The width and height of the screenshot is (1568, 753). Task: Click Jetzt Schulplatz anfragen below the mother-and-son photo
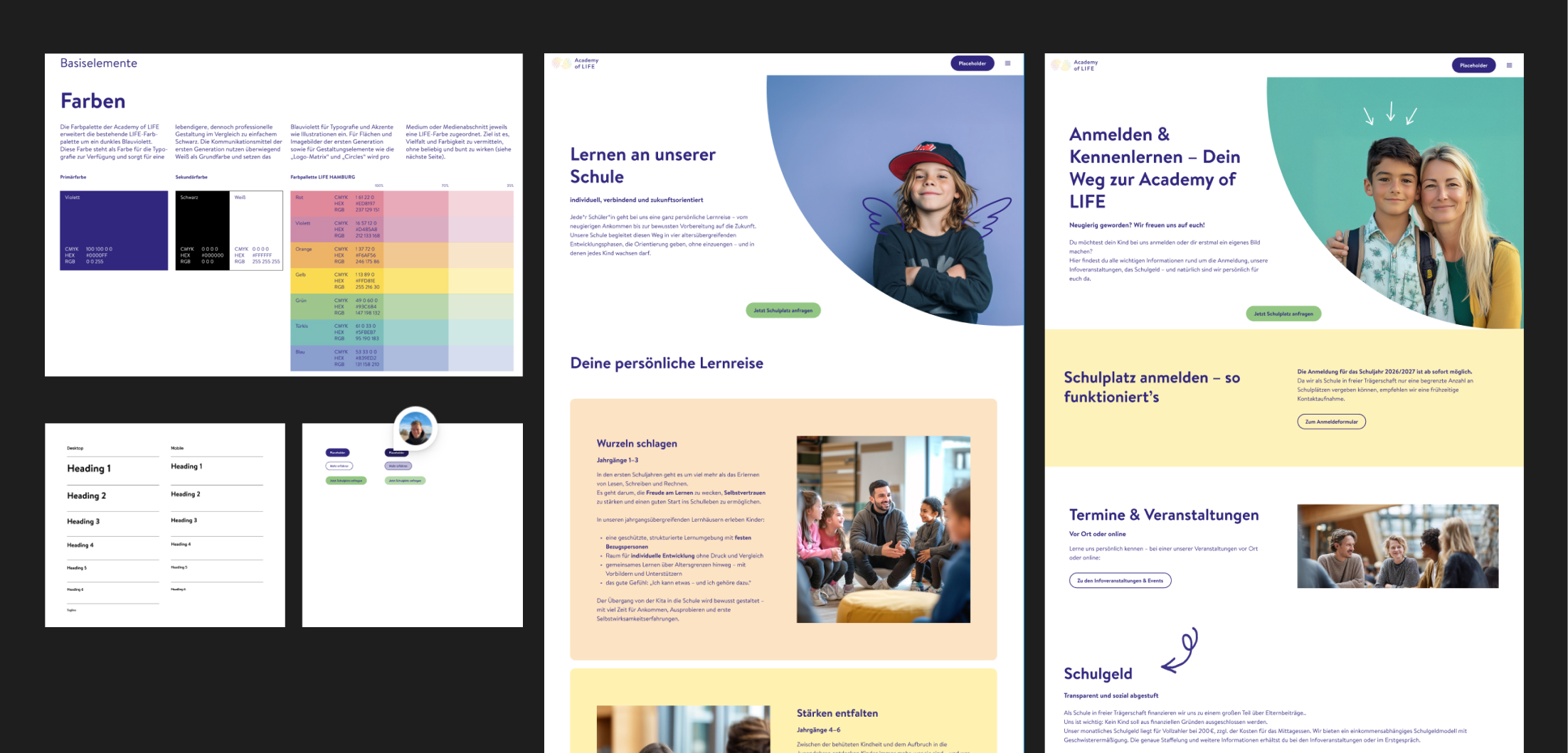pos(1283,314)
